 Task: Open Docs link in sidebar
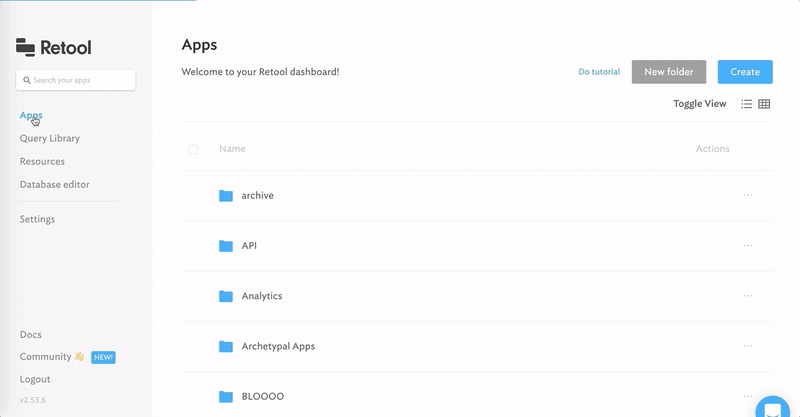pos(31,334)
